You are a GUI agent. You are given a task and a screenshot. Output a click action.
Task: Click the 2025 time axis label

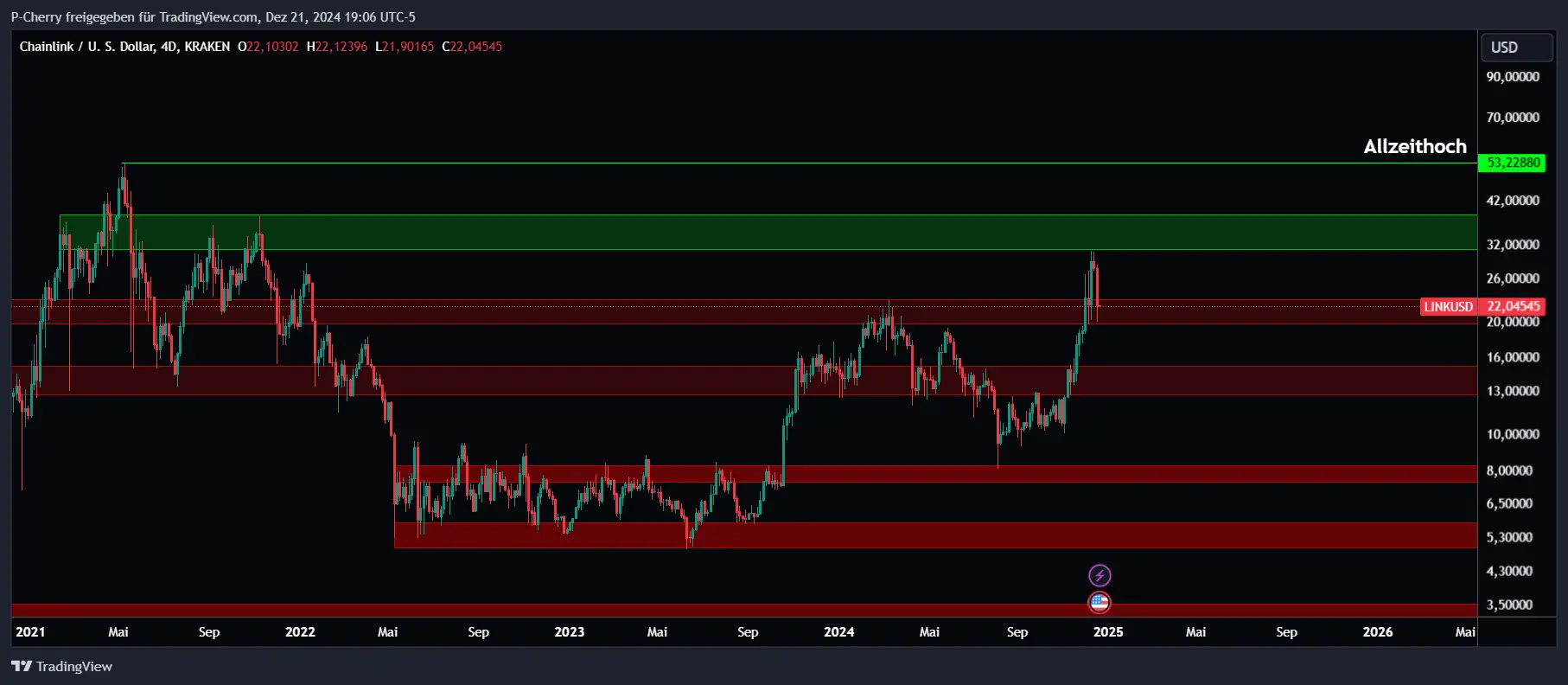[x=1108, y=631]
